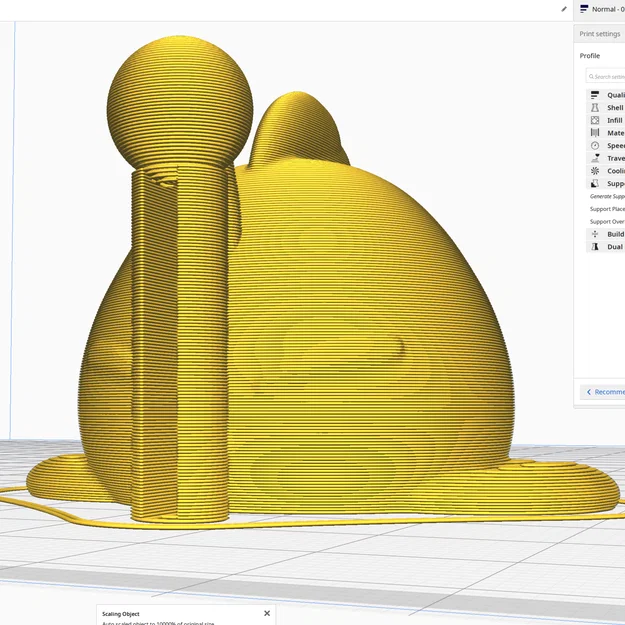Click the Quality category icon
The width and height of the screenshot is (625, 625).
pyautogui.click(x=595, y=95)
